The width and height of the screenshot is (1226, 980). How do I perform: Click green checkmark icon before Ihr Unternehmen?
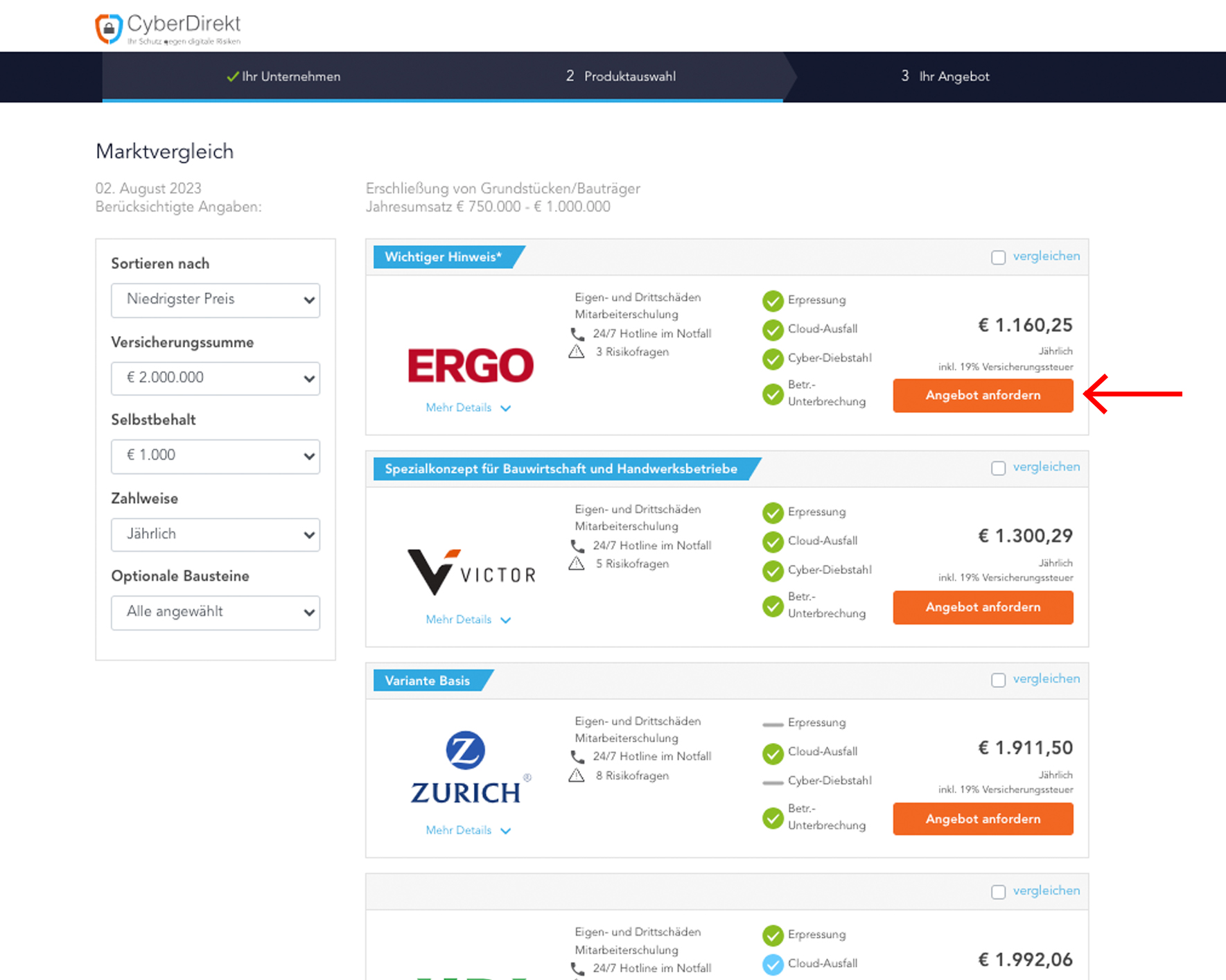[x=233, y=77]
